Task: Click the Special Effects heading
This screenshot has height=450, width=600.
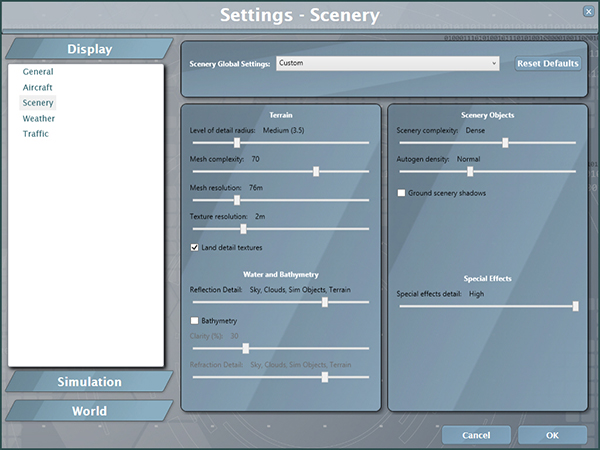Action: pos(488,279)
